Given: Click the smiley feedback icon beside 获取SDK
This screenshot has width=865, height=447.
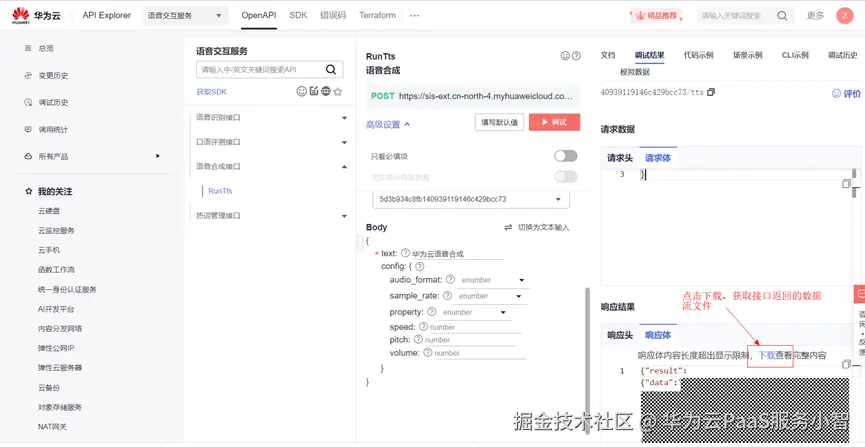Looking at the screenshot, I should (301, 92).
